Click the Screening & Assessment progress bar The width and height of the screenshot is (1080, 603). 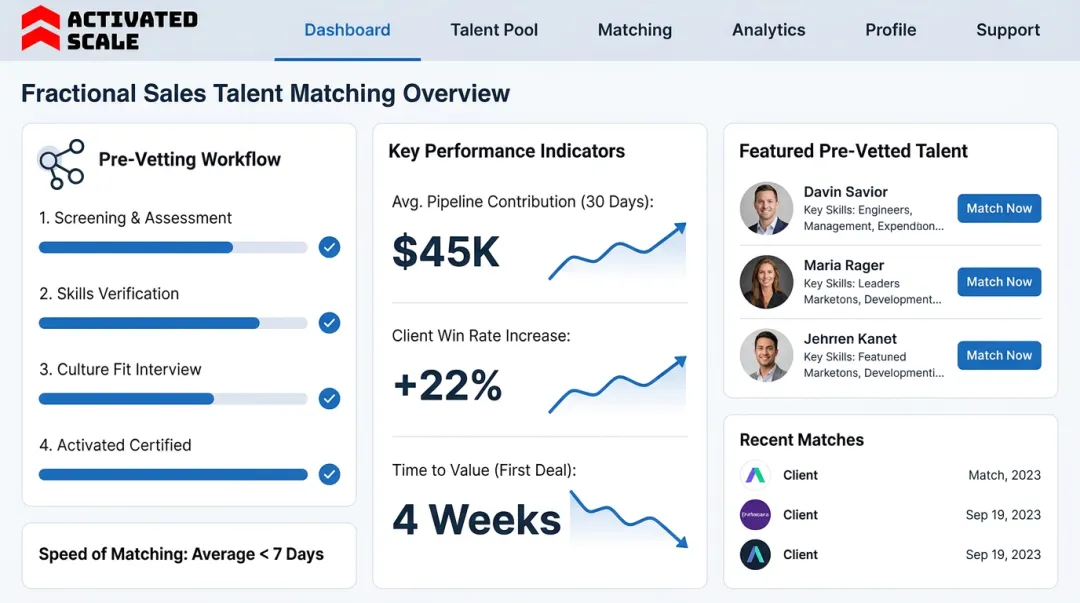point(173,247)
